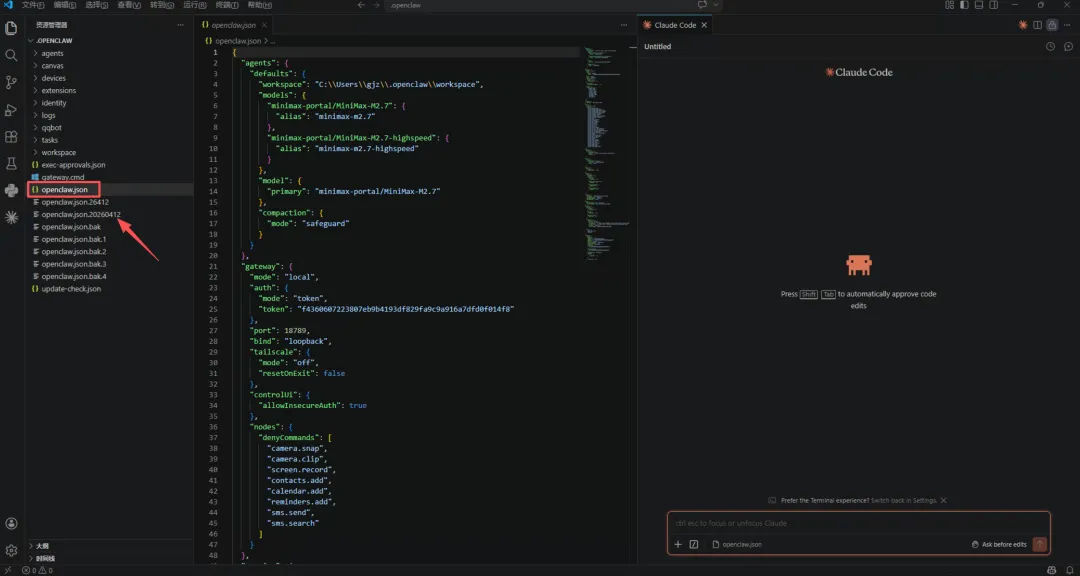Expand the extensions folder
The image size is (1080, 576).
110,90
